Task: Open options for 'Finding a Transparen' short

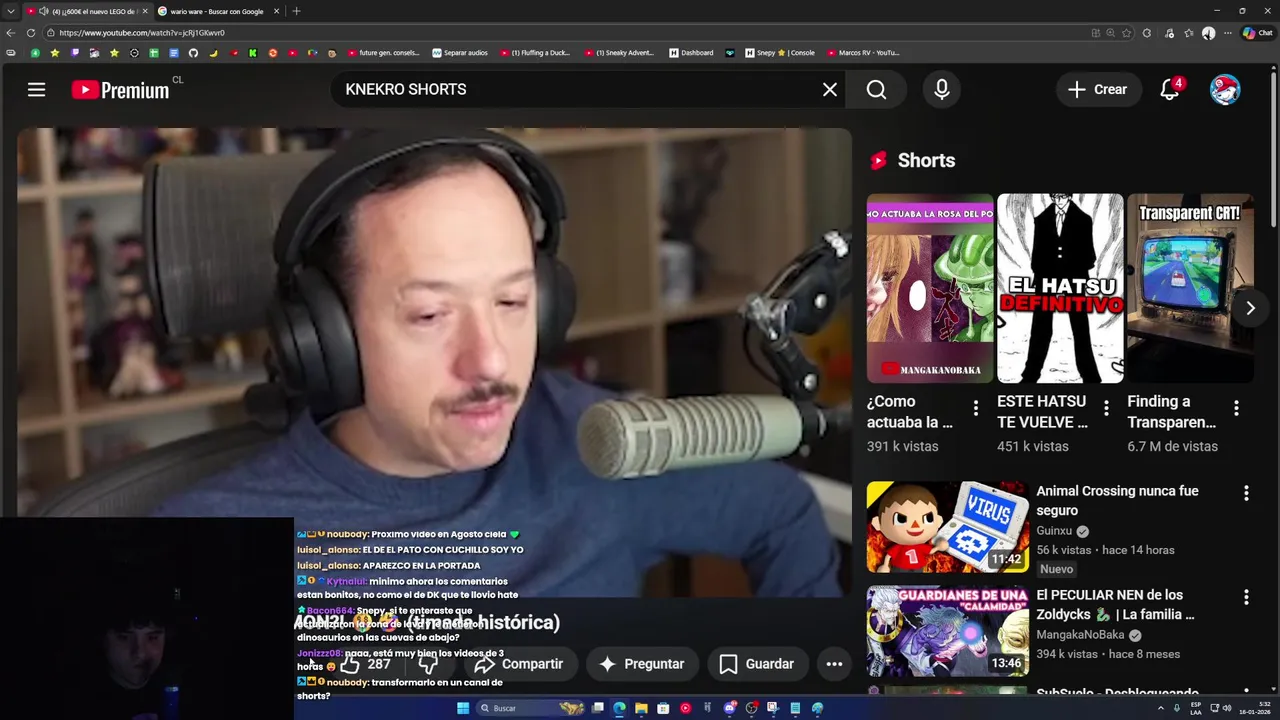Action: coord(1236,408)
